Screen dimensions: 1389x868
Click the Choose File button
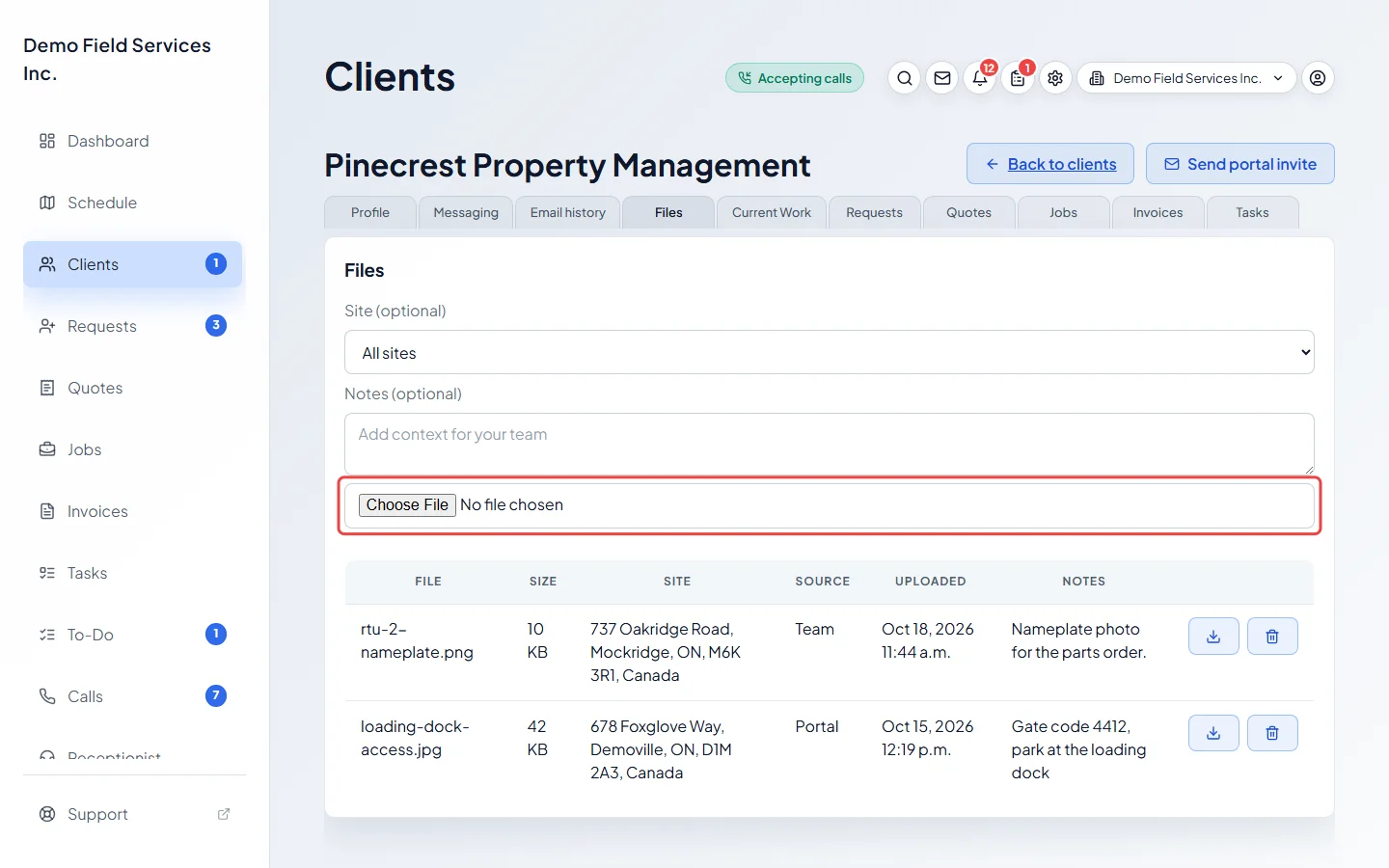(407, 504)
